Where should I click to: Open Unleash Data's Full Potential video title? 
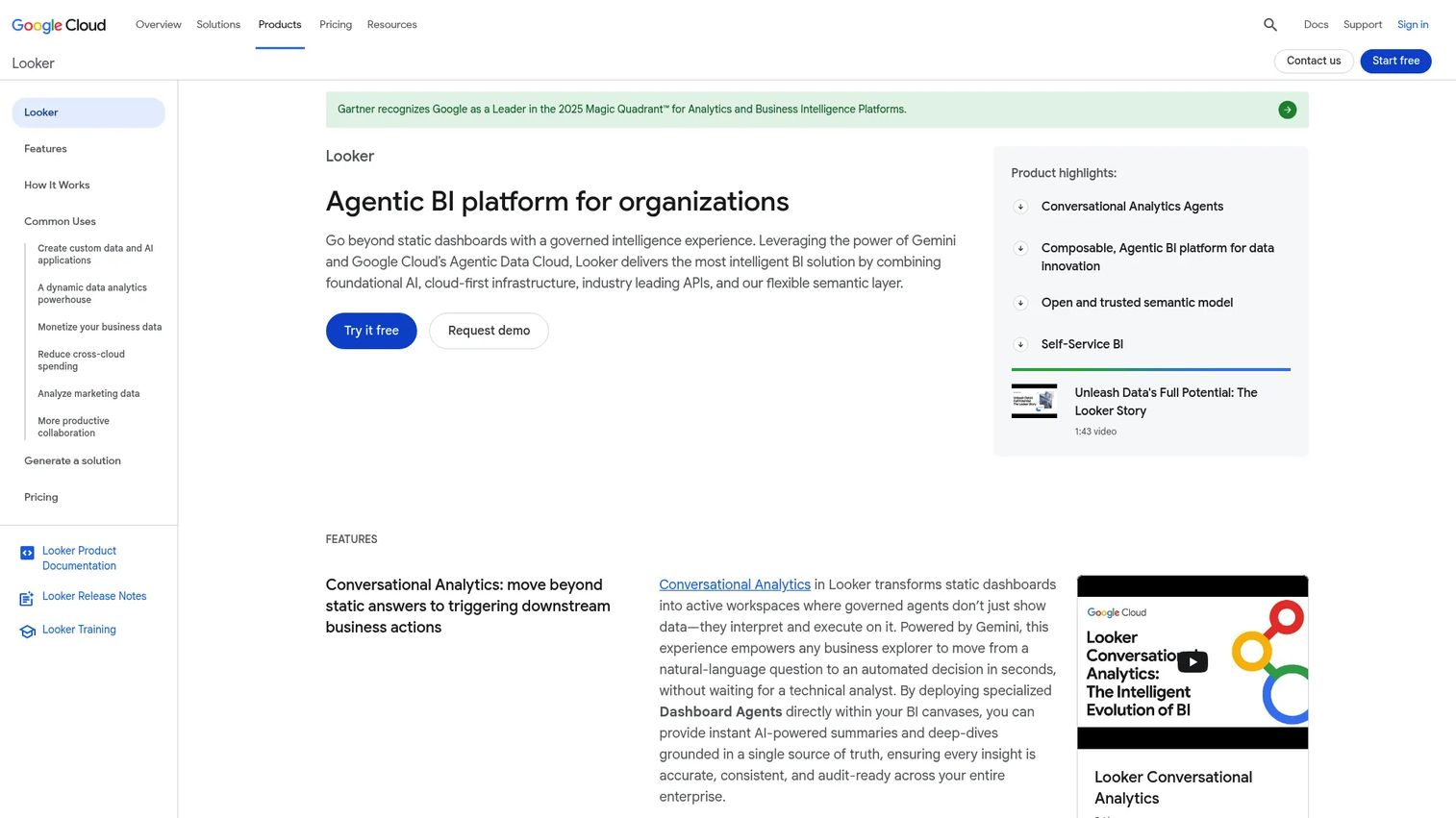[x=1166, y=402]
